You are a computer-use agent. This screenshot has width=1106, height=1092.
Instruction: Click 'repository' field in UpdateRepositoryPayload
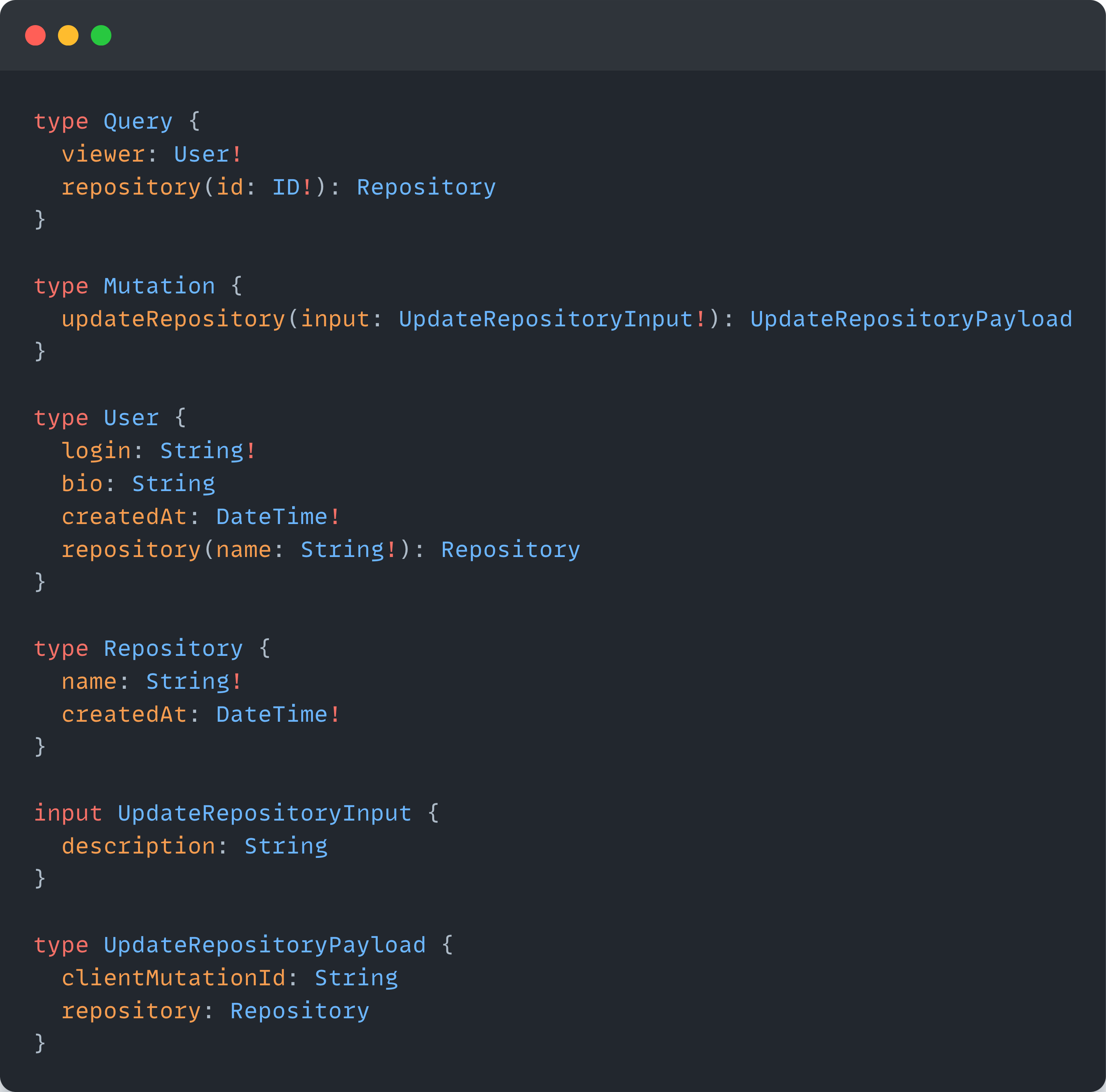click(131, 1011)
